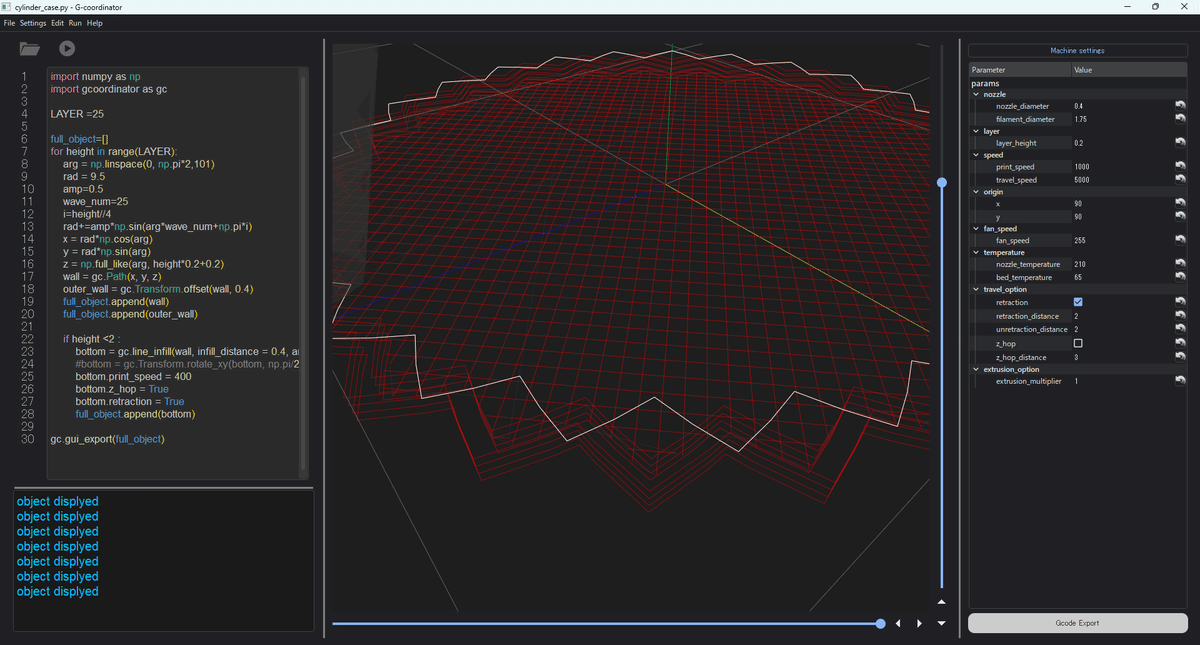This screenshot has height=645, width=1200.
Task: Reset nozzle_temperature with its reset icon
Action: [x=1180, y=263]
